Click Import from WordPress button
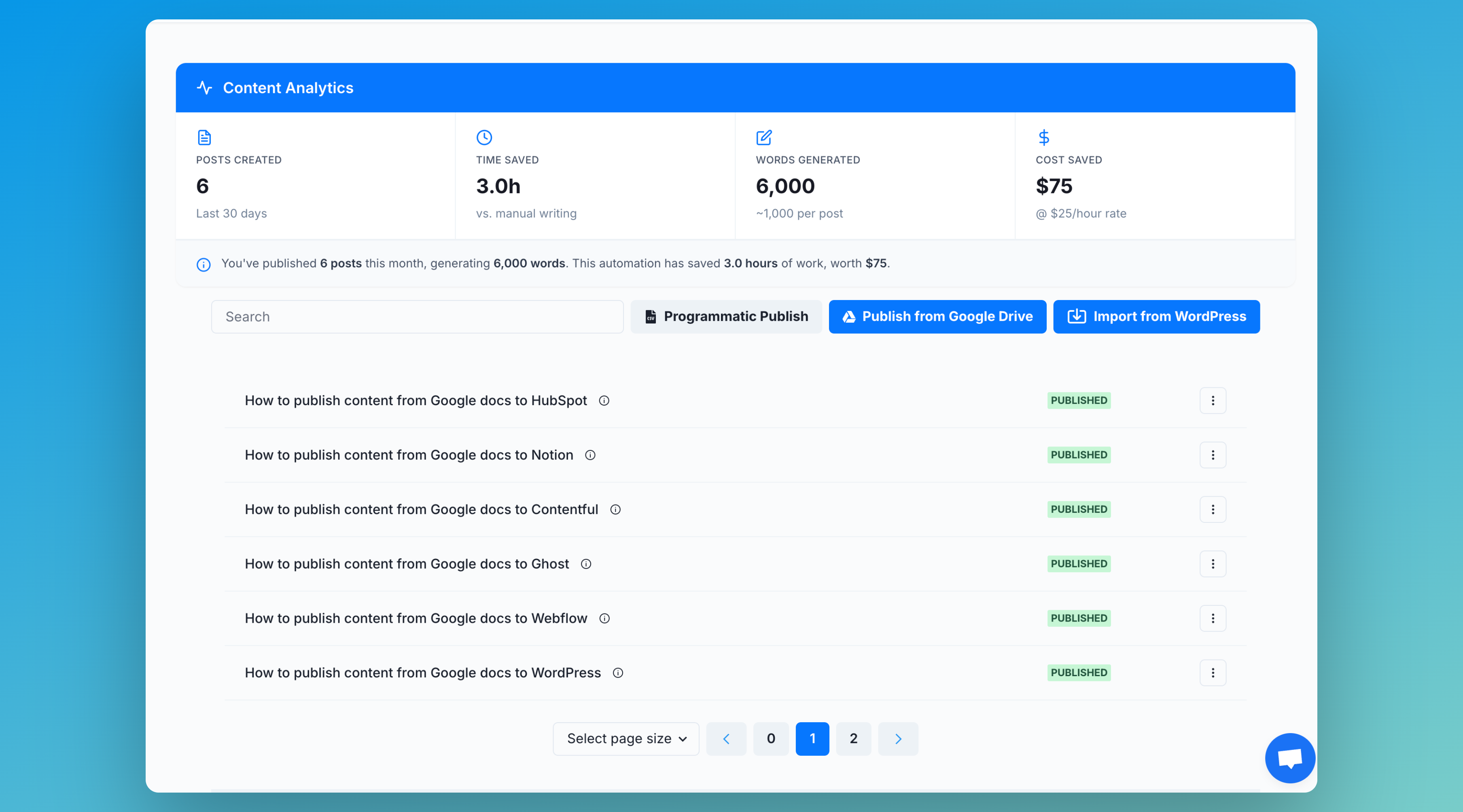 [1156, 316]
